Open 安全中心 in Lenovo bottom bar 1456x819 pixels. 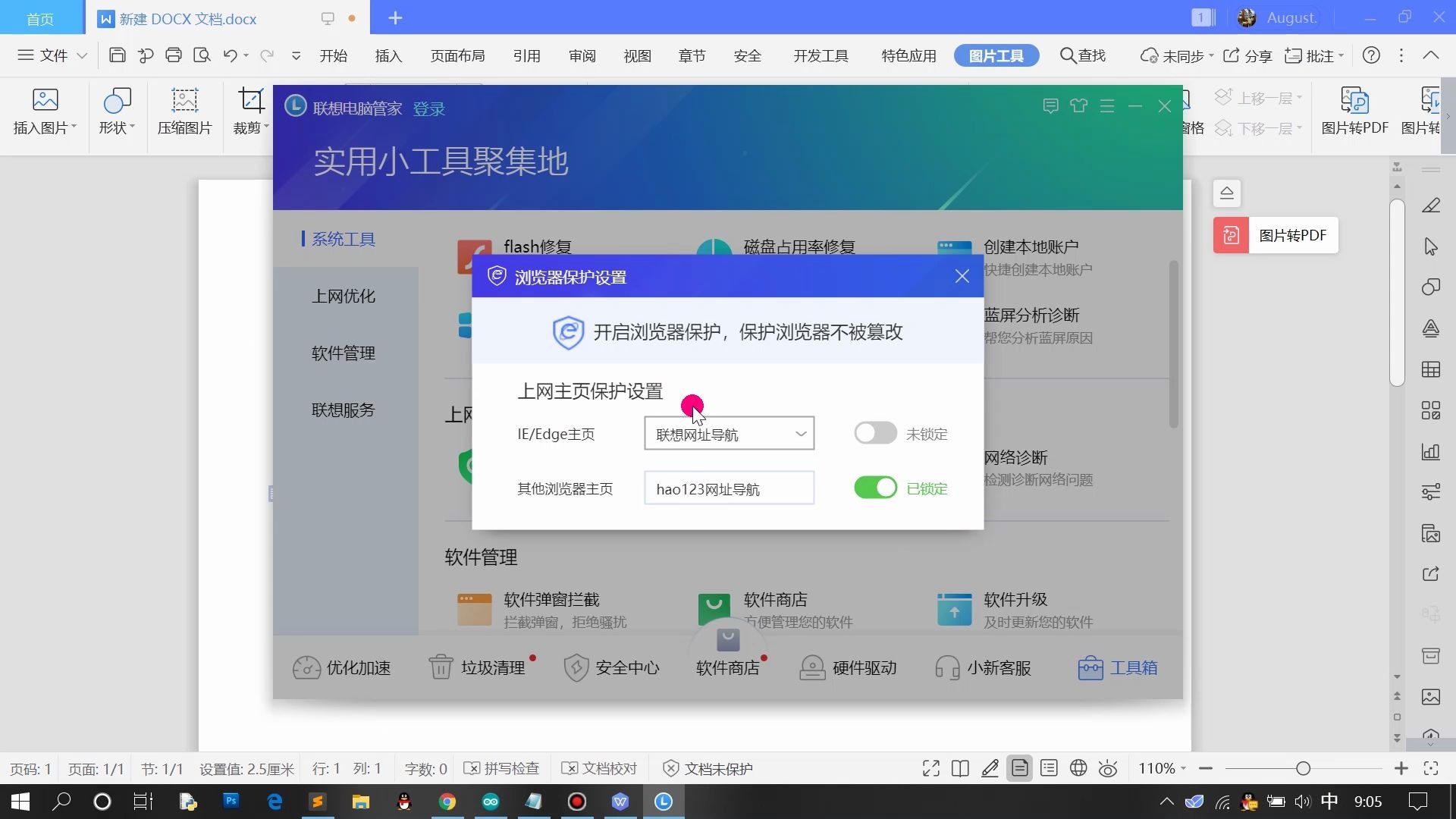pos(612,667)
